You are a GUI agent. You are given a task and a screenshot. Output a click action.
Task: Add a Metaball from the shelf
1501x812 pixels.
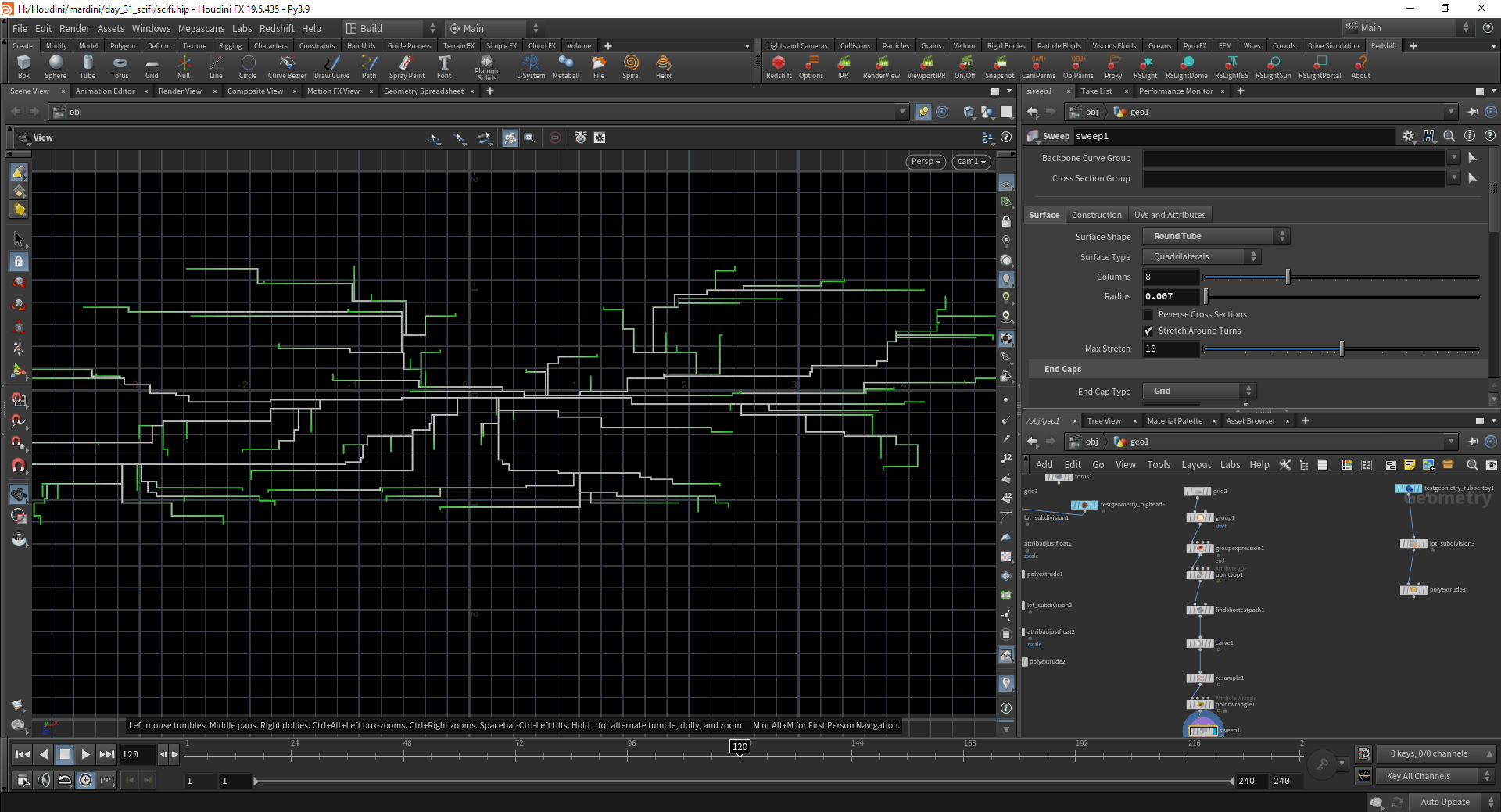pos(566,66)
